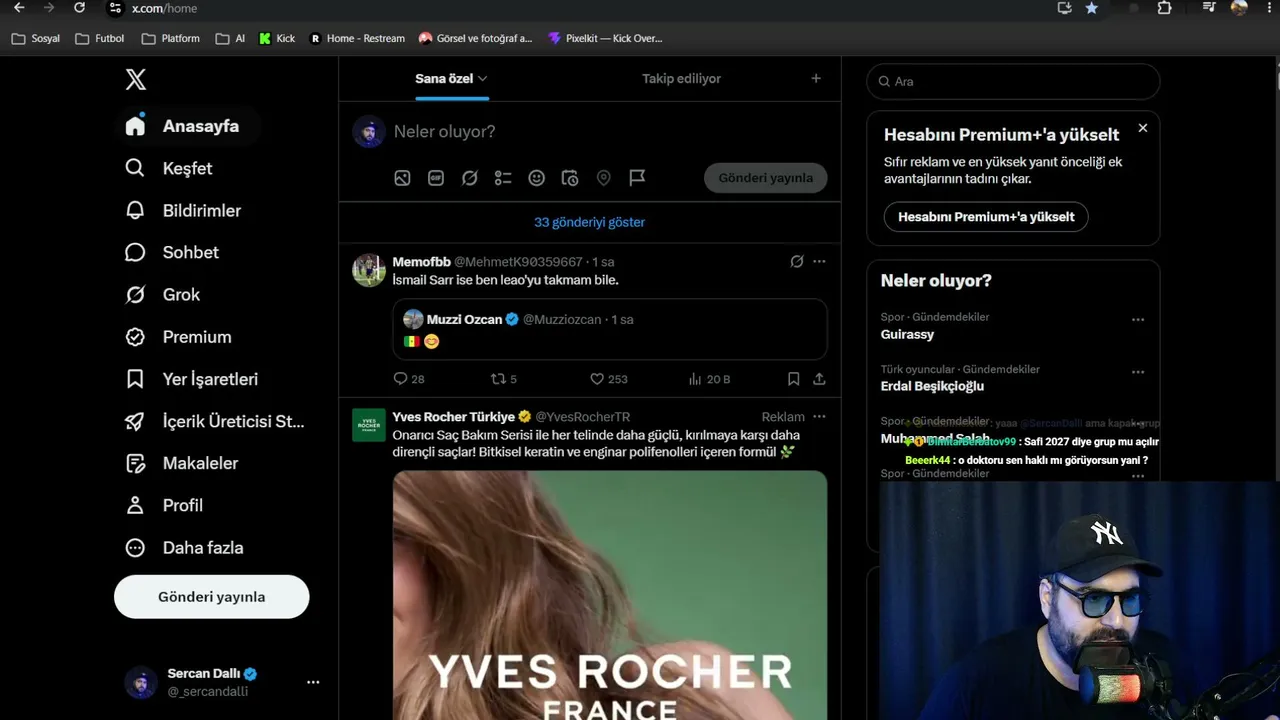Open the Futbol bookmarks folder
The width and height of the screenshot is (1280, 720).
pos(100,38)
